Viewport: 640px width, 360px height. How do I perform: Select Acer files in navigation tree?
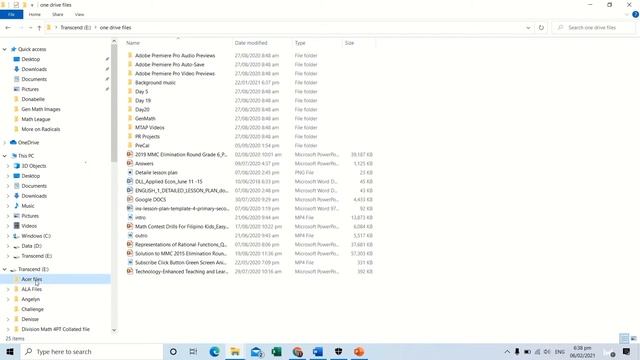point(32,279)
